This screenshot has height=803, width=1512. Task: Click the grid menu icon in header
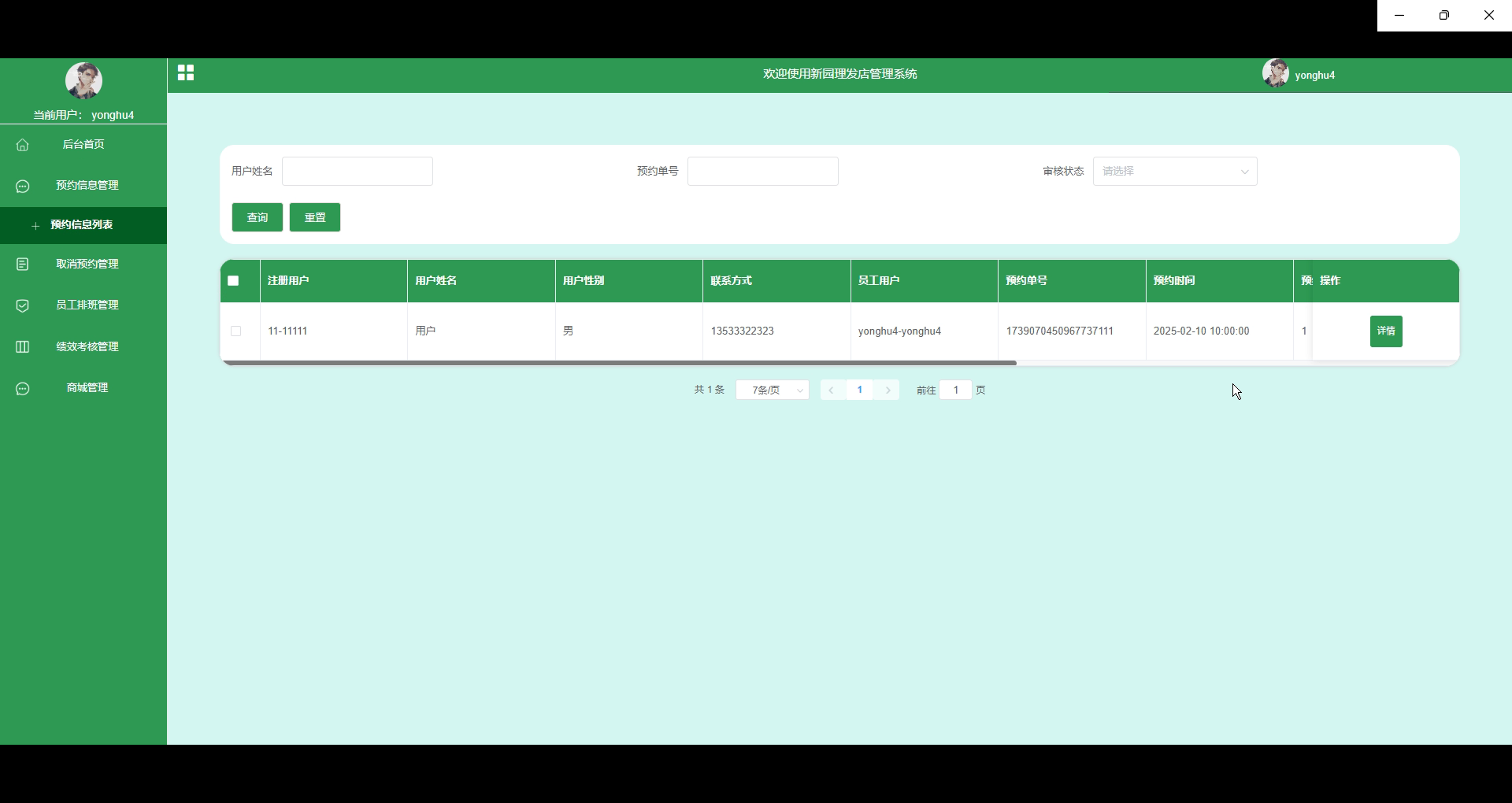[x=186, y=73]
